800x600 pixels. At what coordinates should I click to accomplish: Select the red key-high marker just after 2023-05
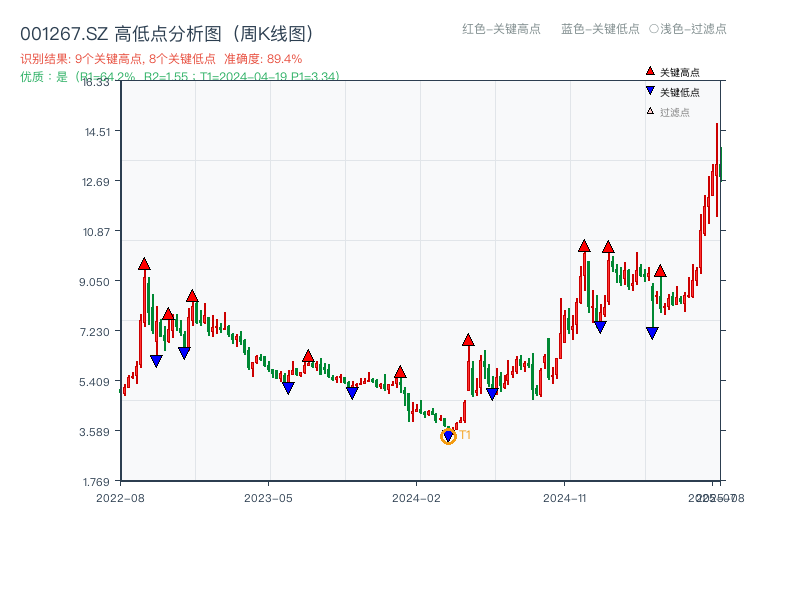point(308,356)
